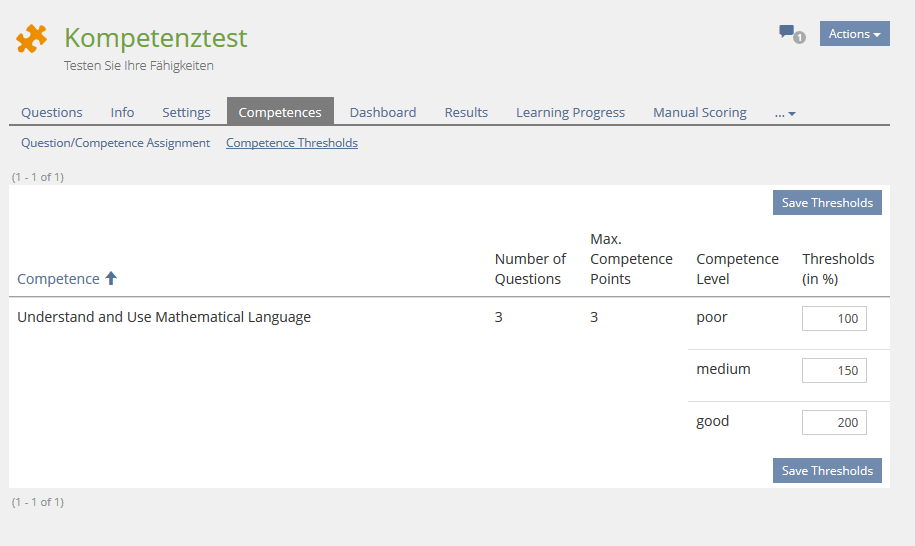Focus the medium threshold input field
915x546 pixels.
[x=834, y=370]
